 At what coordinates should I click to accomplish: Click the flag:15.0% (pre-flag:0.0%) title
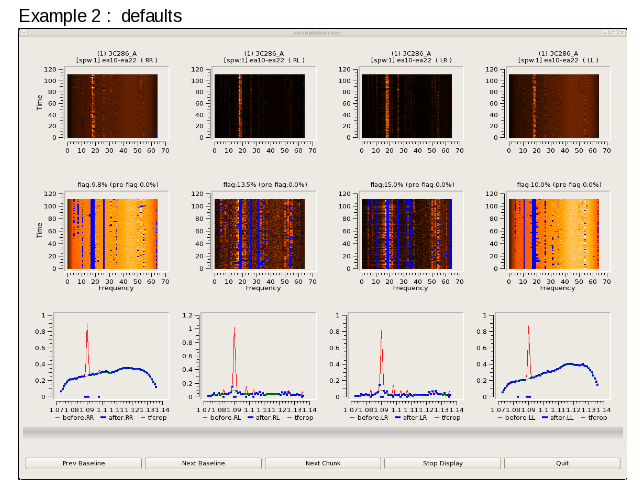(412, 184)
